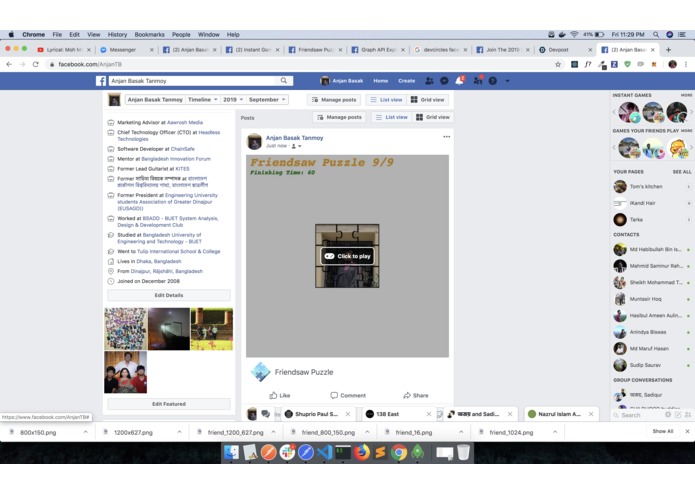Open the ChainSafe link
Screen dimensions: 695x494
[x=183, y=149]
